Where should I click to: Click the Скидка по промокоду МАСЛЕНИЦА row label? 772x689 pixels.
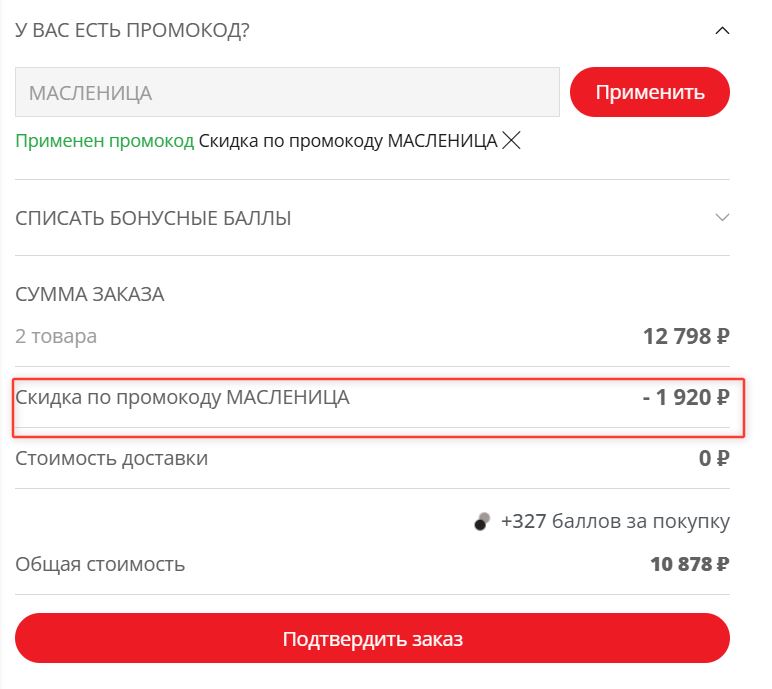pyautogui.click(x=182, y=397)
